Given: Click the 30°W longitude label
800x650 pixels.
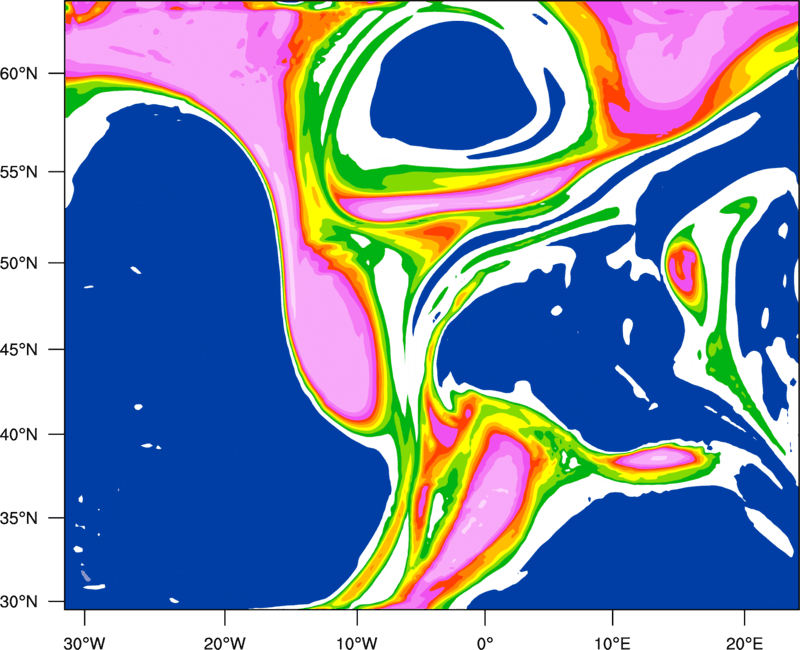Looking at the screenshot, I should click(84, 643).
